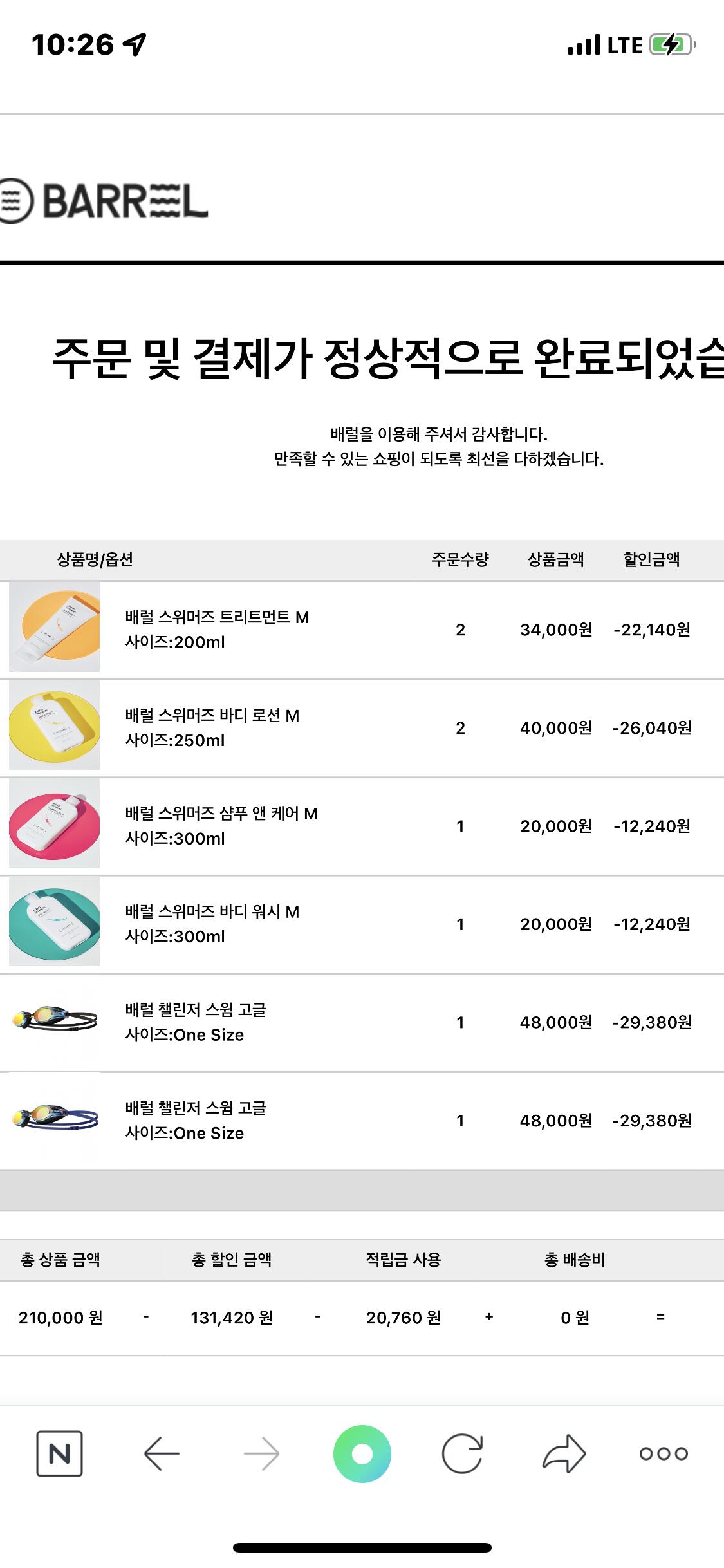Screen dimensions: 724x1568
Task: Open the three-dot more menu
Action: [664, 1453]
